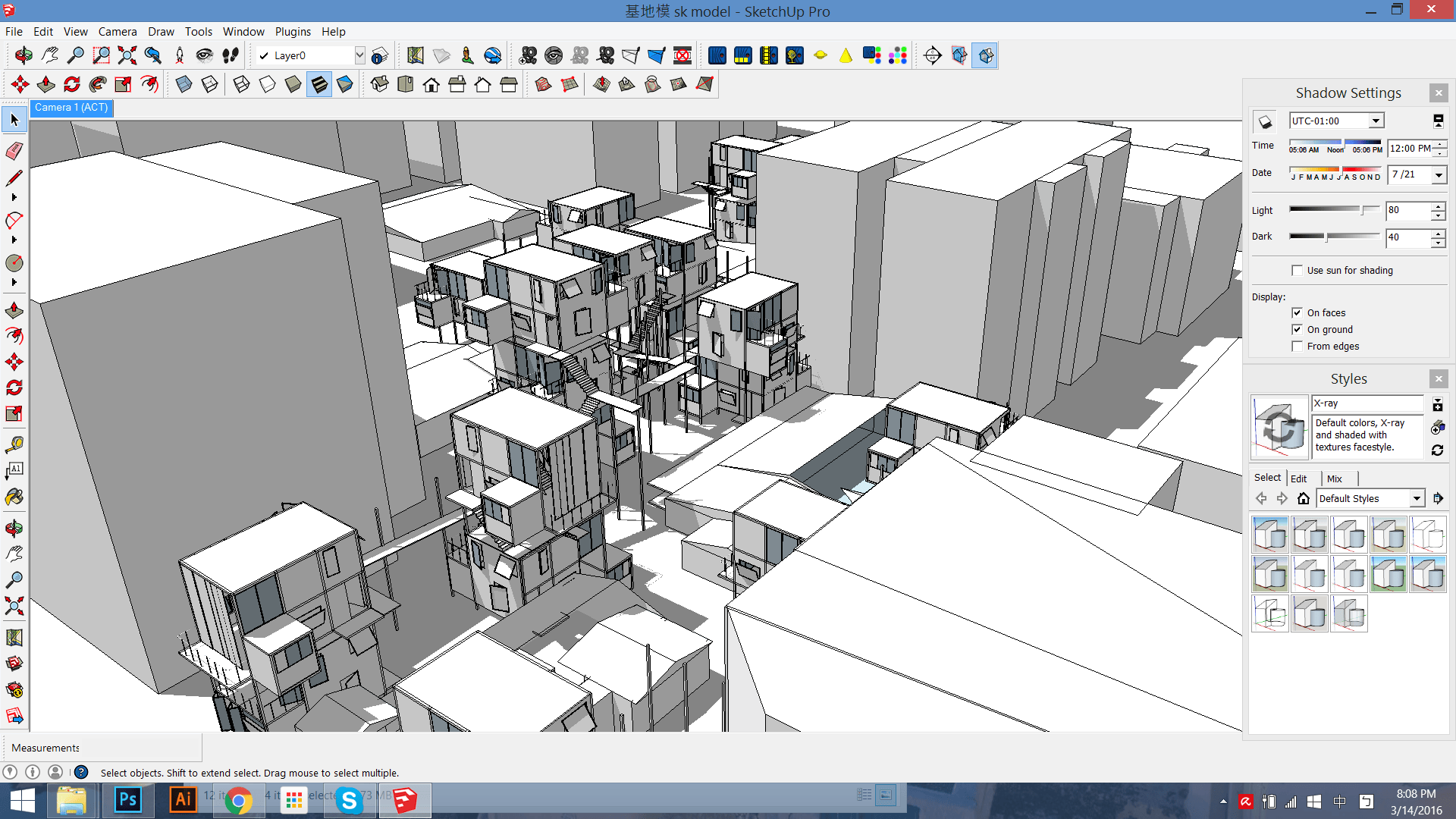Click the Zoom Extents tool

point(127,55)
